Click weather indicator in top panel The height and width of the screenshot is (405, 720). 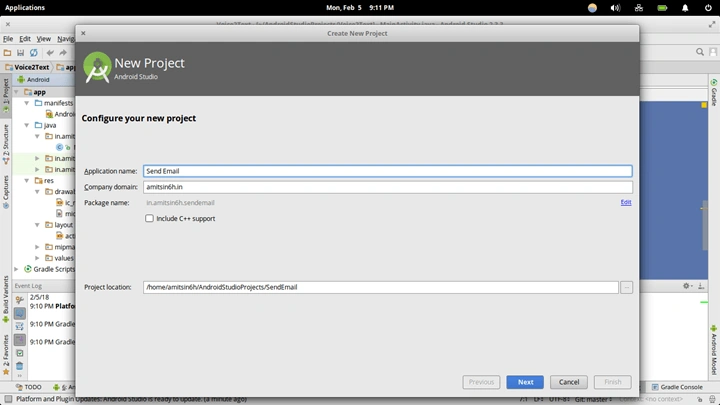[592, 8]
